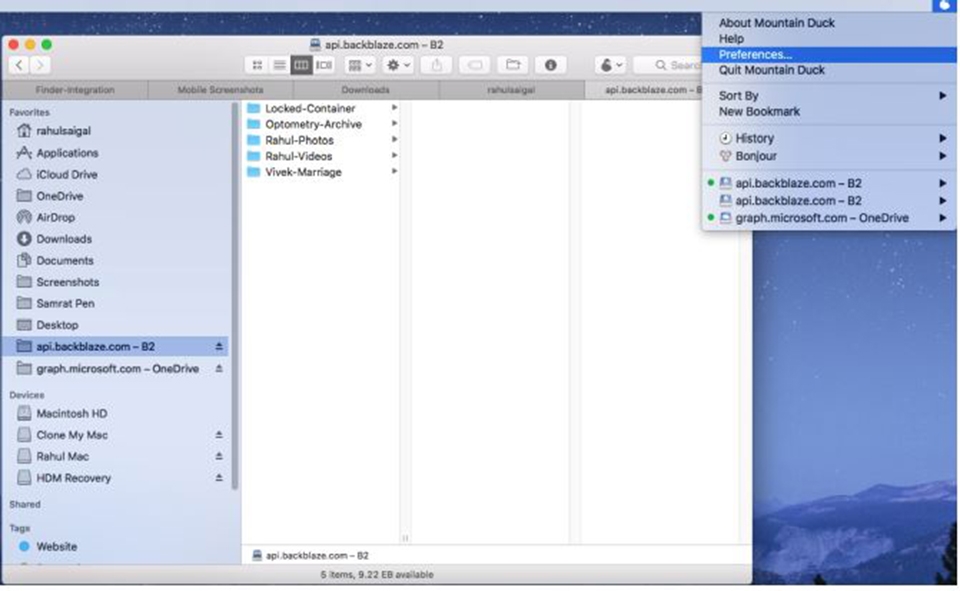Screen dimensions: 960x591
Task: Open the Mountain Duck toolbar dropdown in Finder
Action: tap(610, 65)
